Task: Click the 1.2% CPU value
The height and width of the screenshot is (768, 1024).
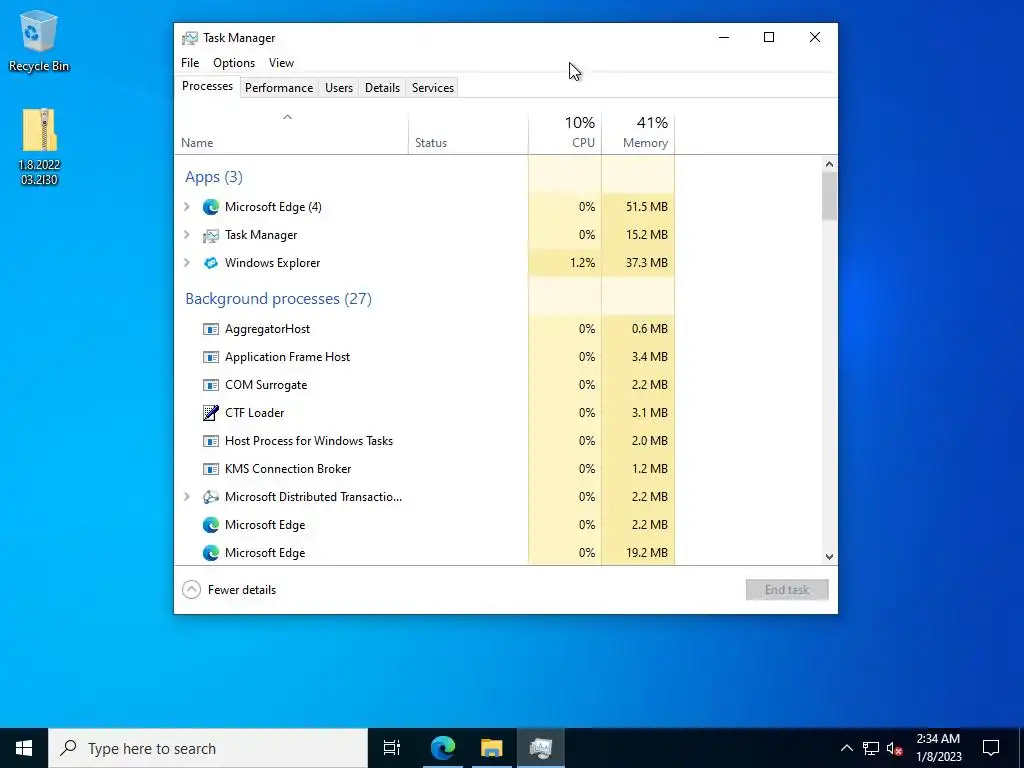Action: (582, 263)
